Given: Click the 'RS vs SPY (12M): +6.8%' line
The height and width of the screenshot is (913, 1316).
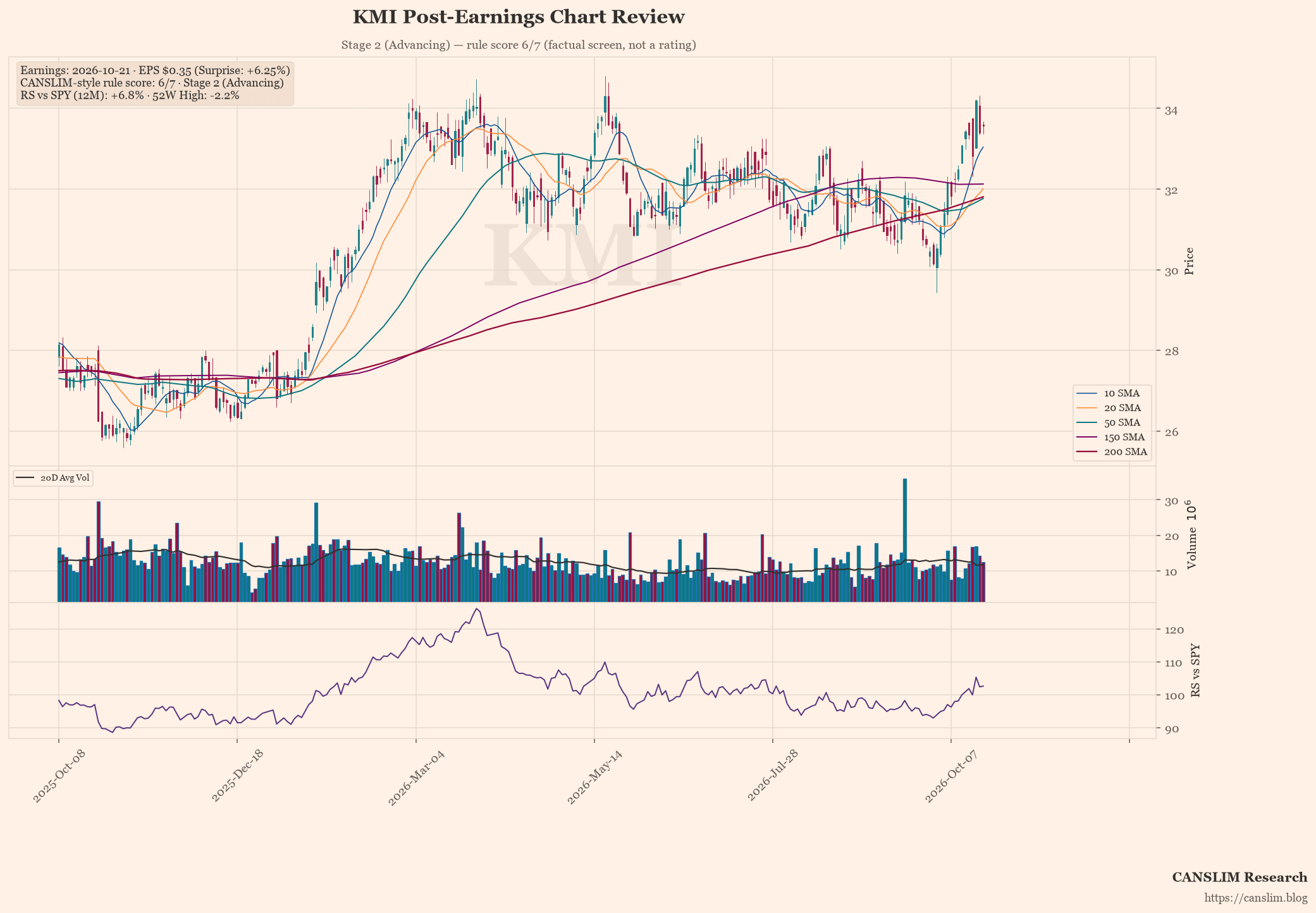Looking at the screenshot, I should (x=130, y=95).
